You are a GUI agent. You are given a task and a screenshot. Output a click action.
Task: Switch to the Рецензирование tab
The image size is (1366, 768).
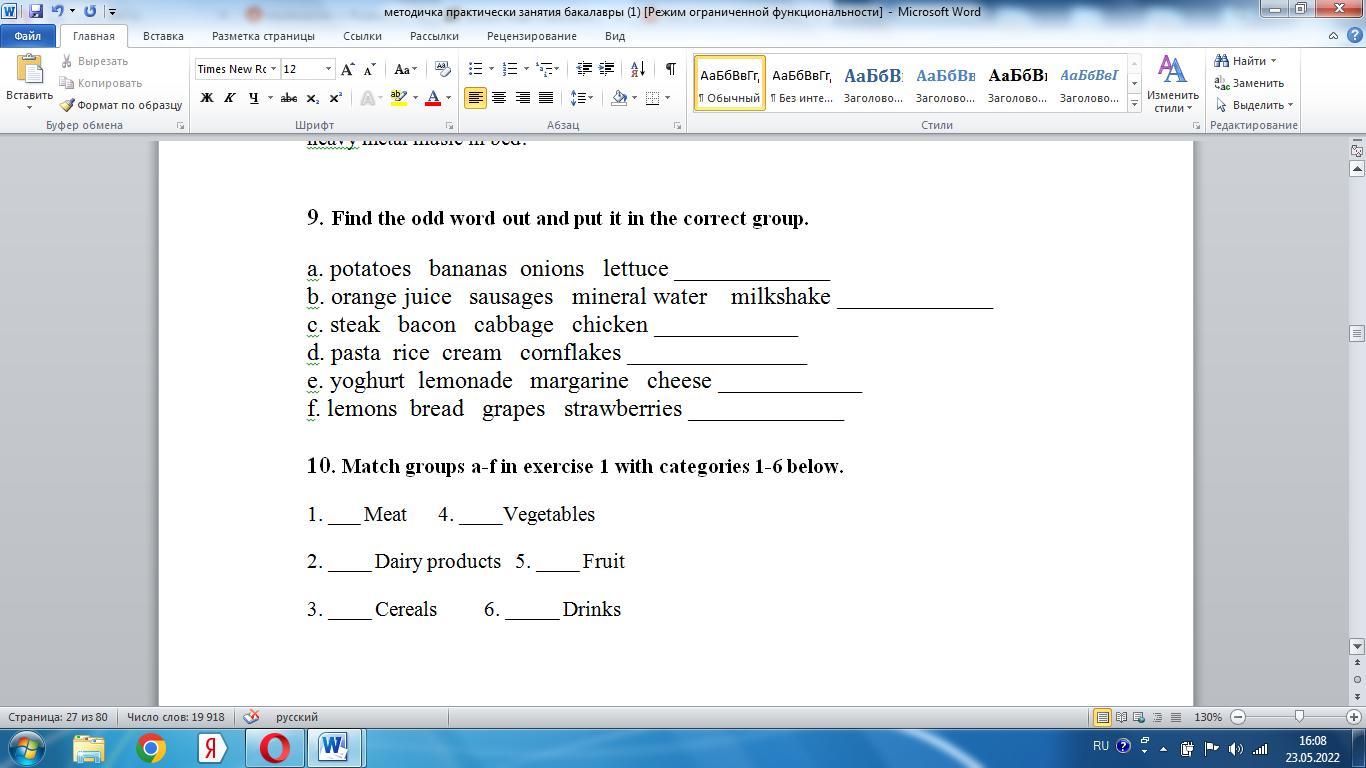(532, 36)
